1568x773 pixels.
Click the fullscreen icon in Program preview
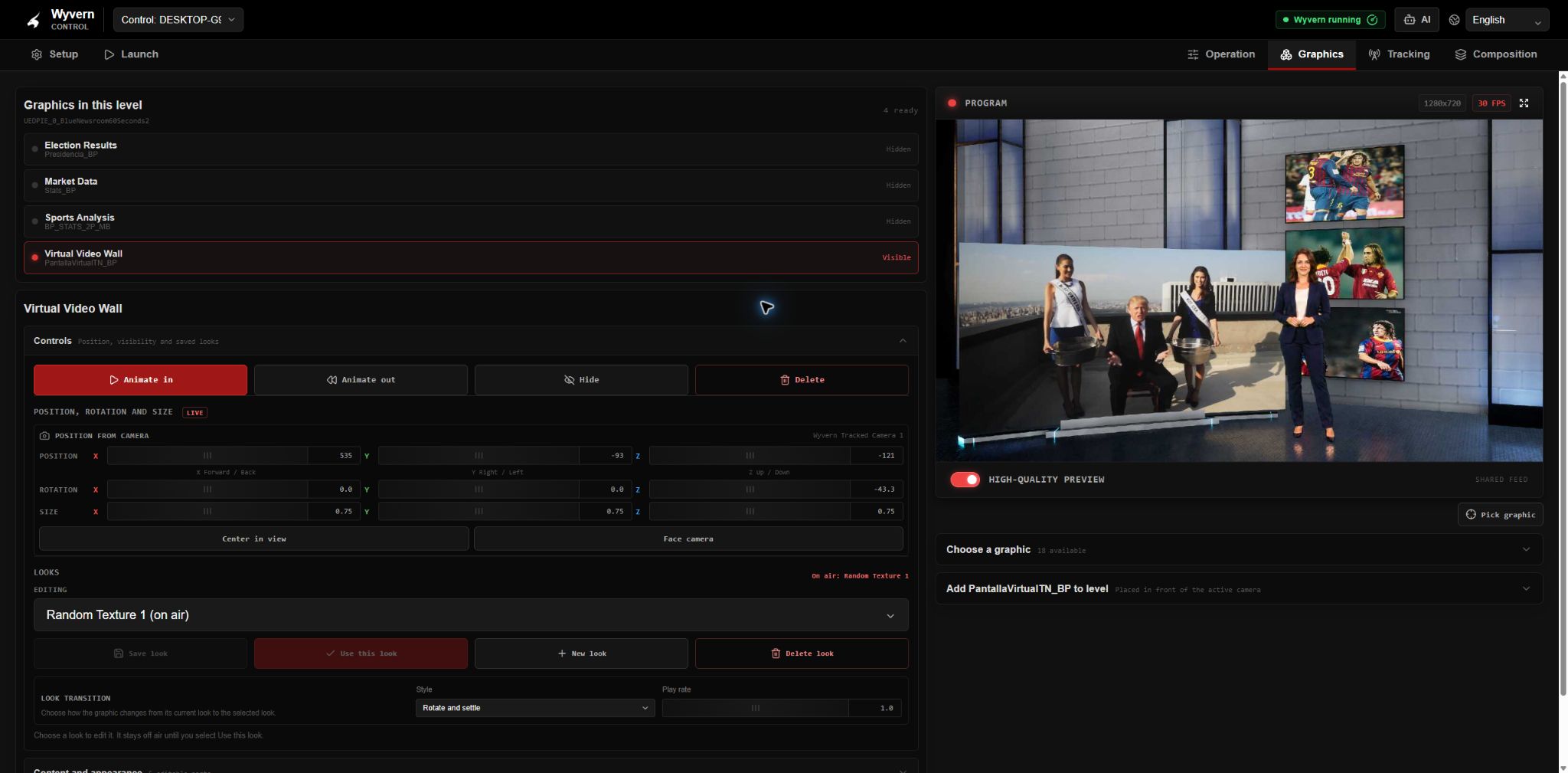click(x=1524, y=103)
